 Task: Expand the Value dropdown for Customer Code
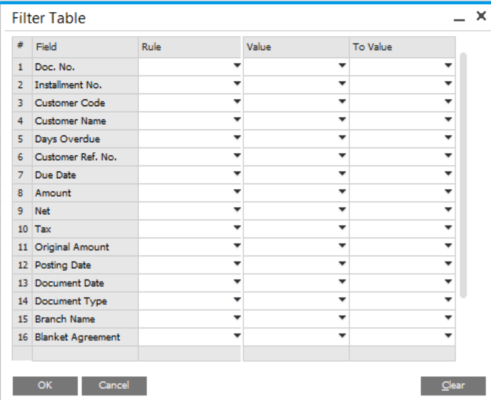[x=342, y=101]
